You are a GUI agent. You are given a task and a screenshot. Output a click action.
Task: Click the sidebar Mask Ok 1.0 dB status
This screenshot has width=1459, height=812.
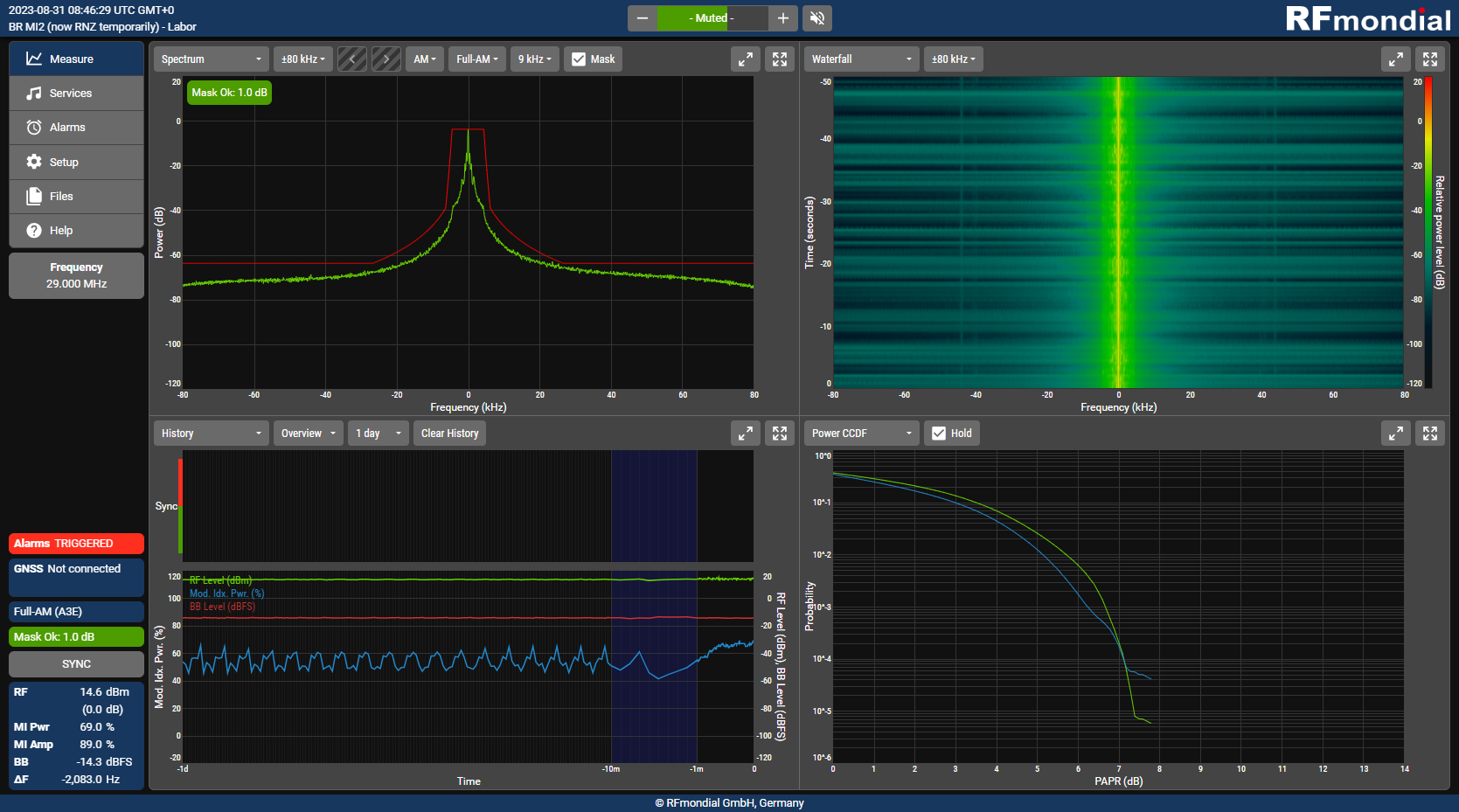(76, 637)
